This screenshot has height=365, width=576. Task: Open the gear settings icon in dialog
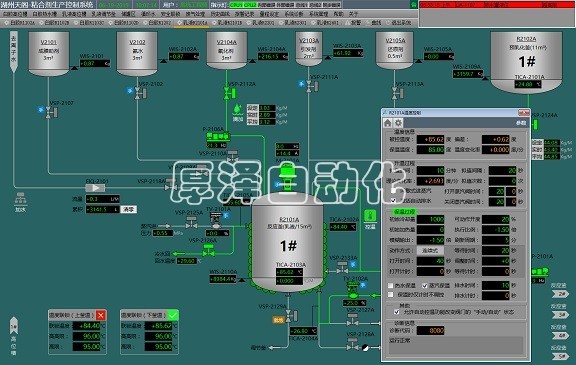coord(398,123)
